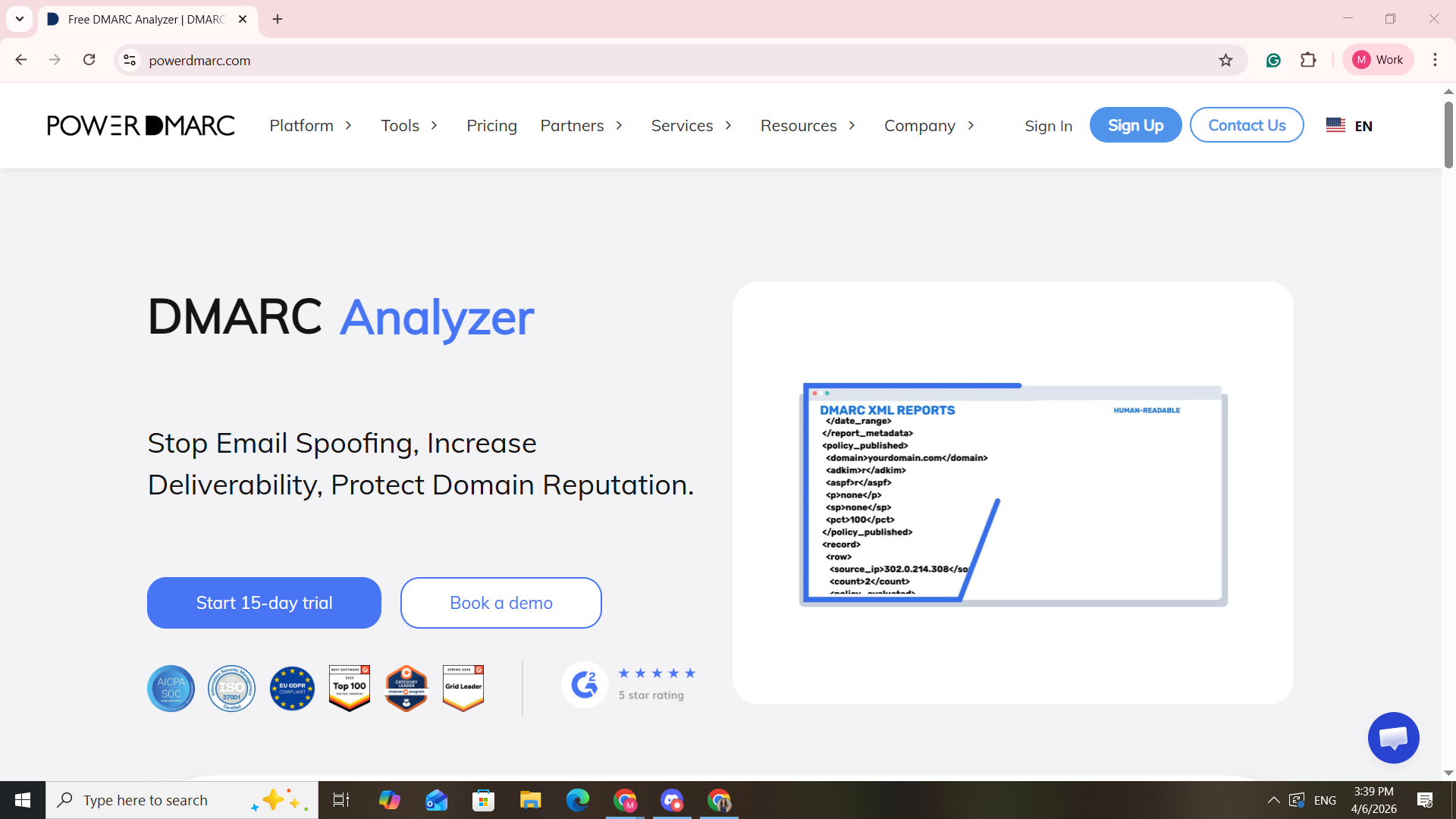
Task: Open the live chat bubble icon
Action: tap(1393, 738)
